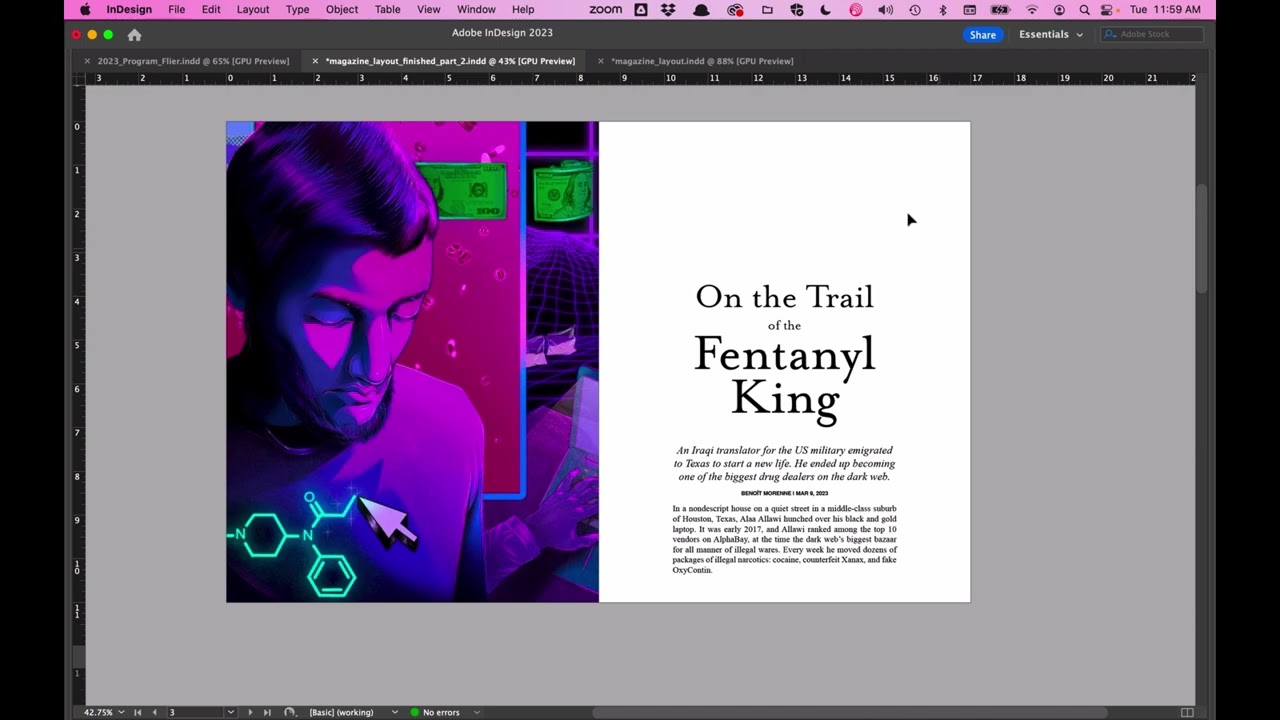Click the keyboard input menu bar icon
Viewport: 1280px width, 720px height.
coord(969,10)
